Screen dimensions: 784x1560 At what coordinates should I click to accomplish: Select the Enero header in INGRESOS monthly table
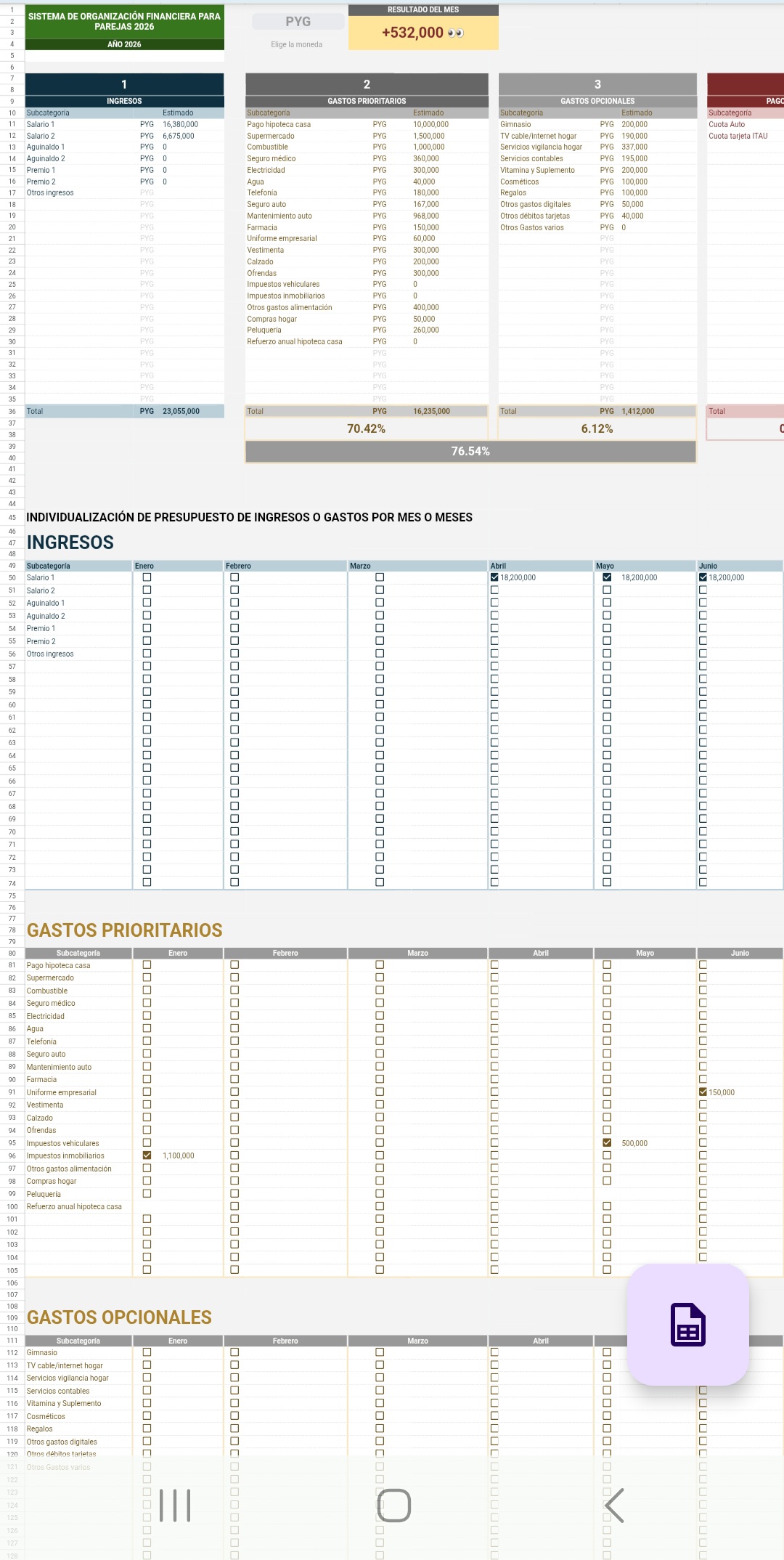178,566
